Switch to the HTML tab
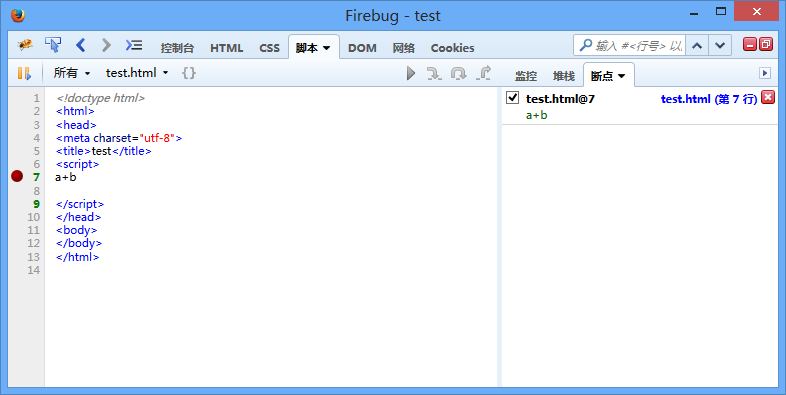Screen dimensions: 786x395 [227, 48]
